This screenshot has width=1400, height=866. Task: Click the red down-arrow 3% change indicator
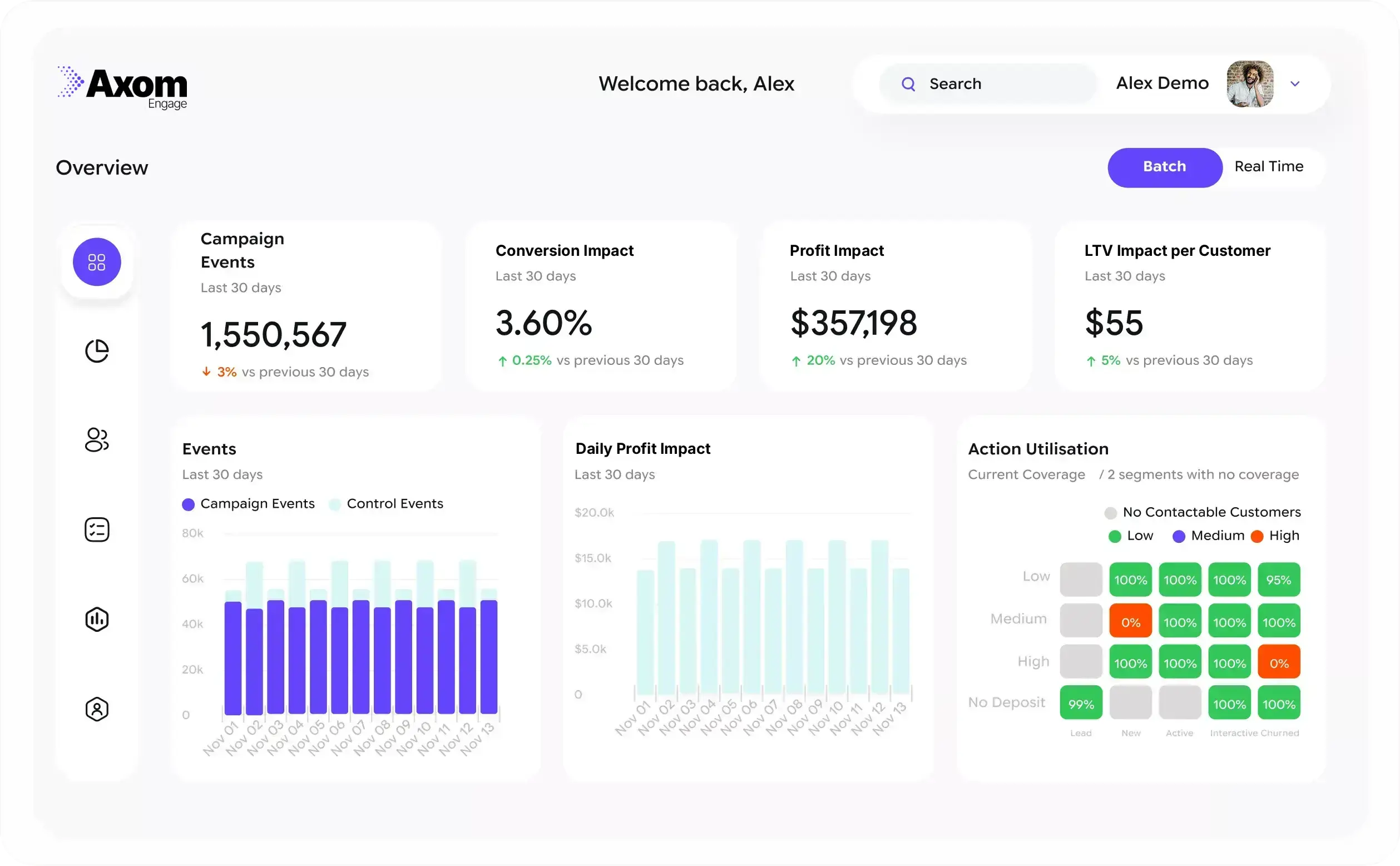[219, 372]
